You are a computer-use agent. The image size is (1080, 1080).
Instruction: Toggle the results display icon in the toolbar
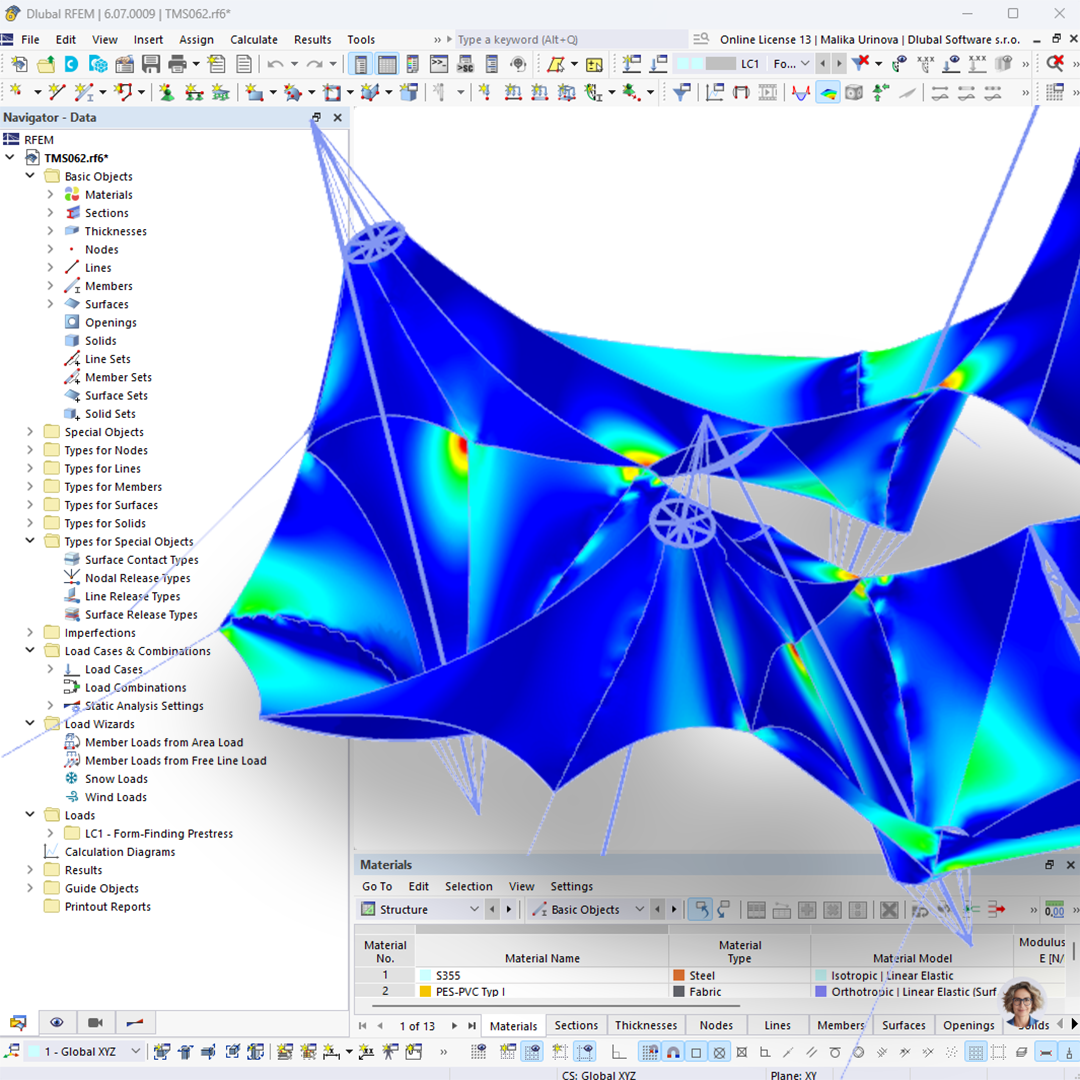pos(827,91)
